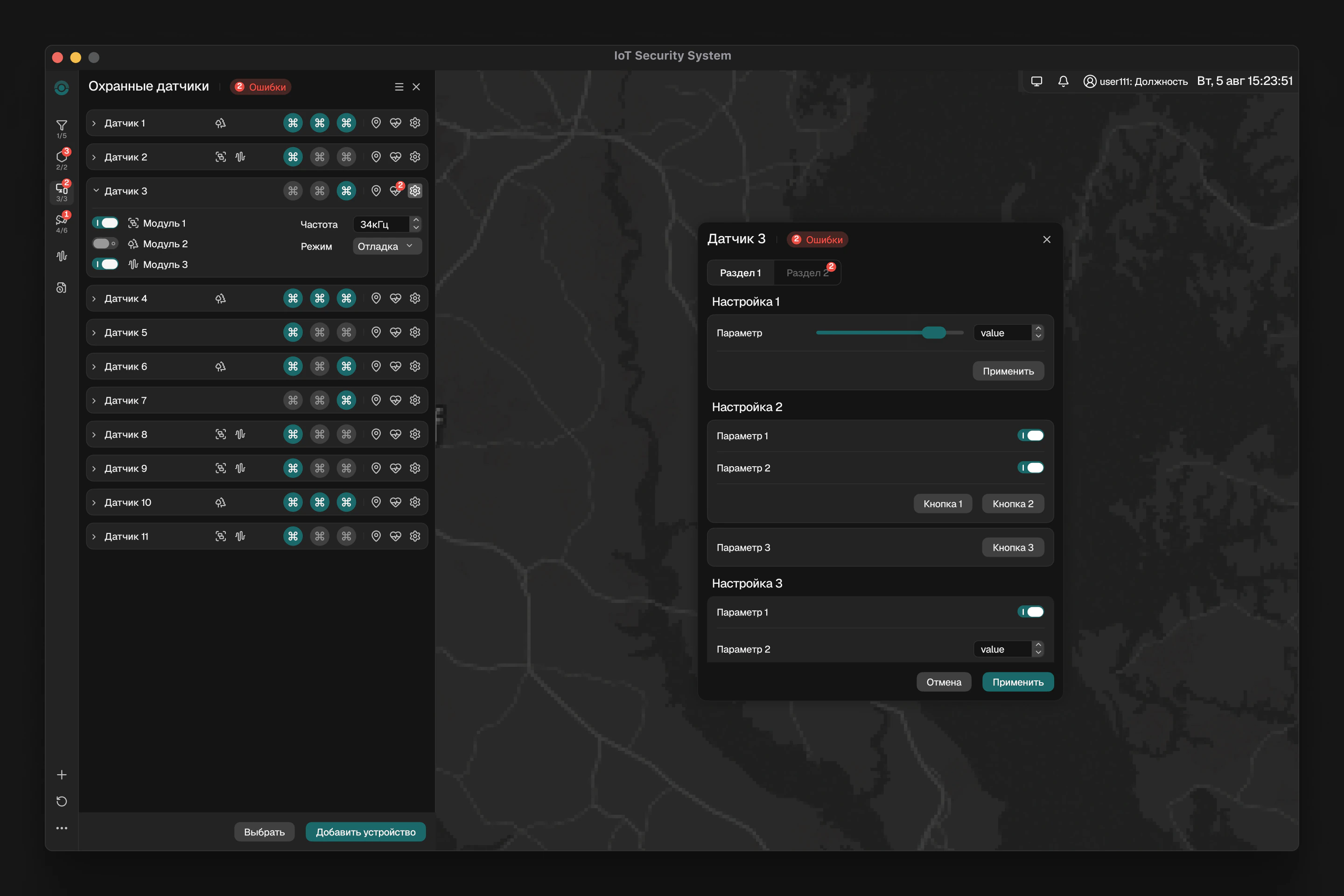The image size is (1344, 896).
Task: Toggle first command button of Датчик 1
Action: point(293,123)
